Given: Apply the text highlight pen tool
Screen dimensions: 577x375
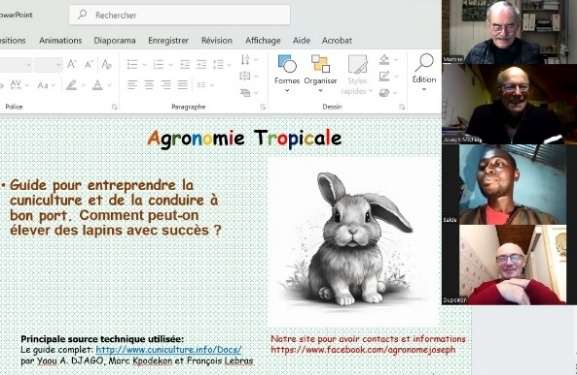Looking at the screenshot, I should (x=71, y=85).
